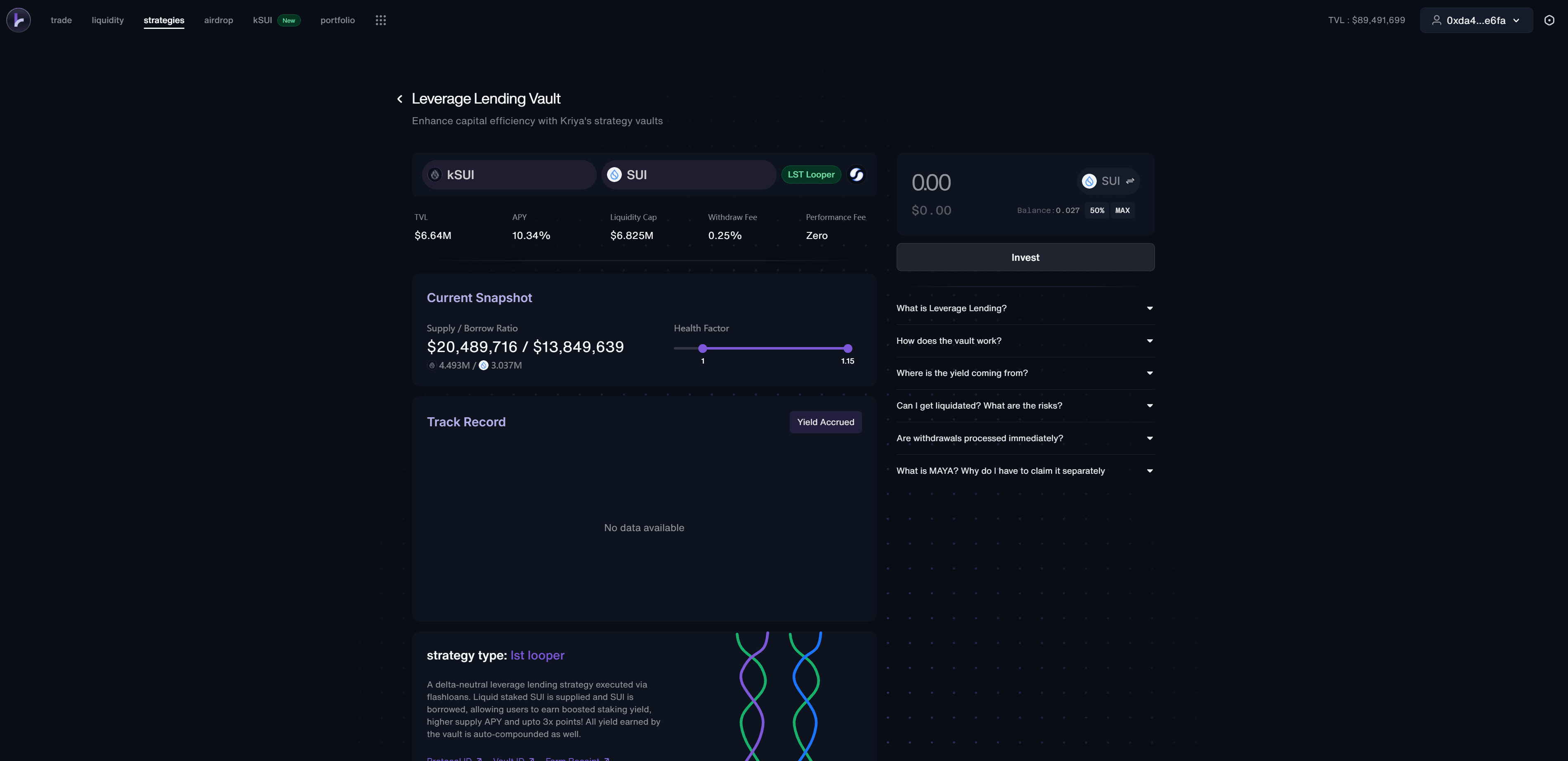The image size is (1568, 761).
Task: Click the header TVL : $89,491,699 text
Action: point(1367,20)
